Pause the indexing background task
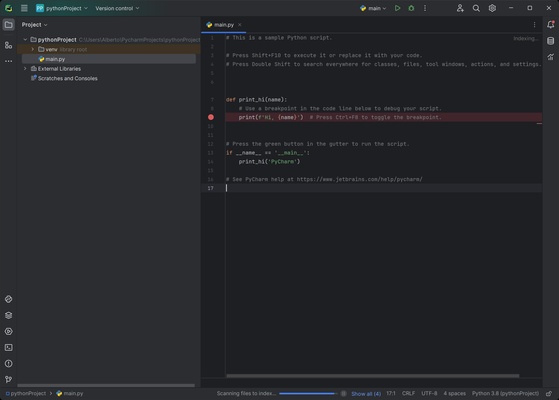Image resolution: width=559 pixels, height=400 pixels. [343, 394]
